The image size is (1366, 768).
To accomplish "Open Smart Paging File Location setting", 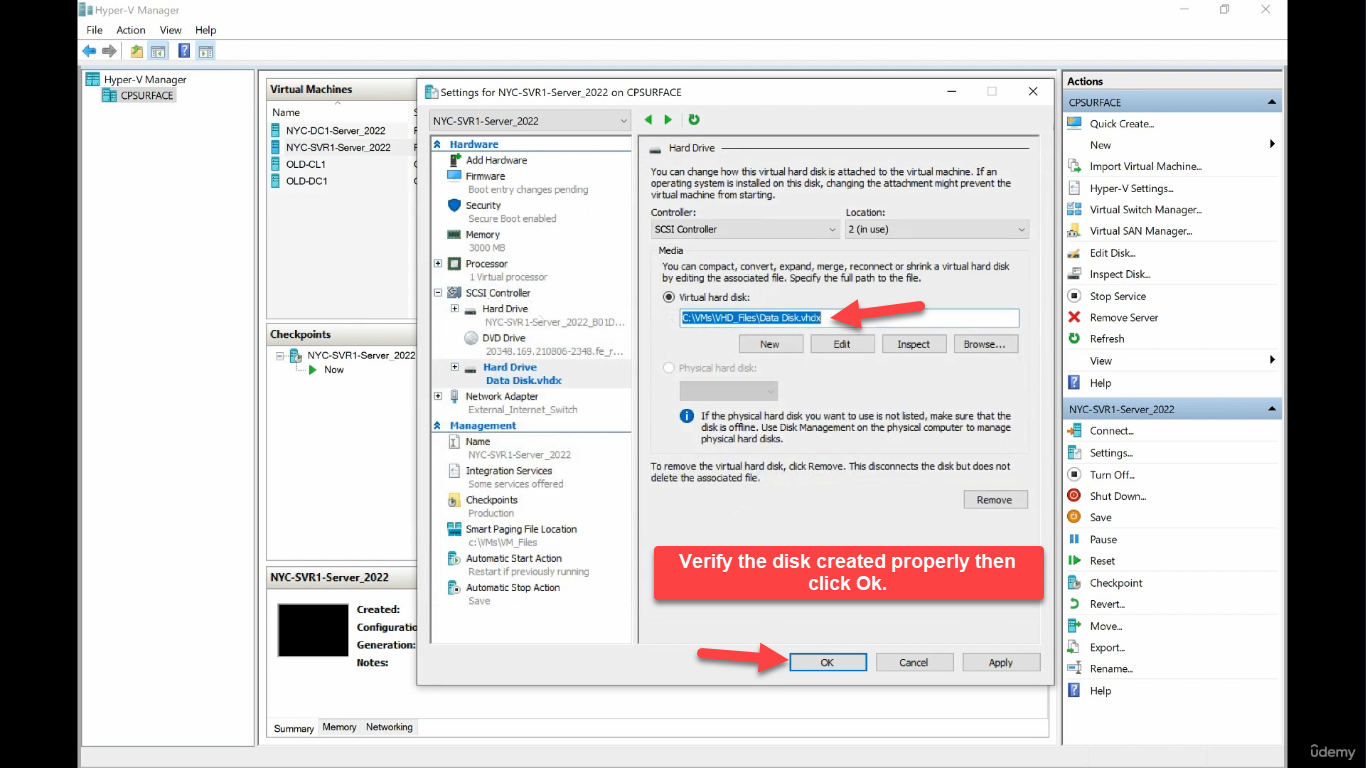I will click(x=520, y=529).
